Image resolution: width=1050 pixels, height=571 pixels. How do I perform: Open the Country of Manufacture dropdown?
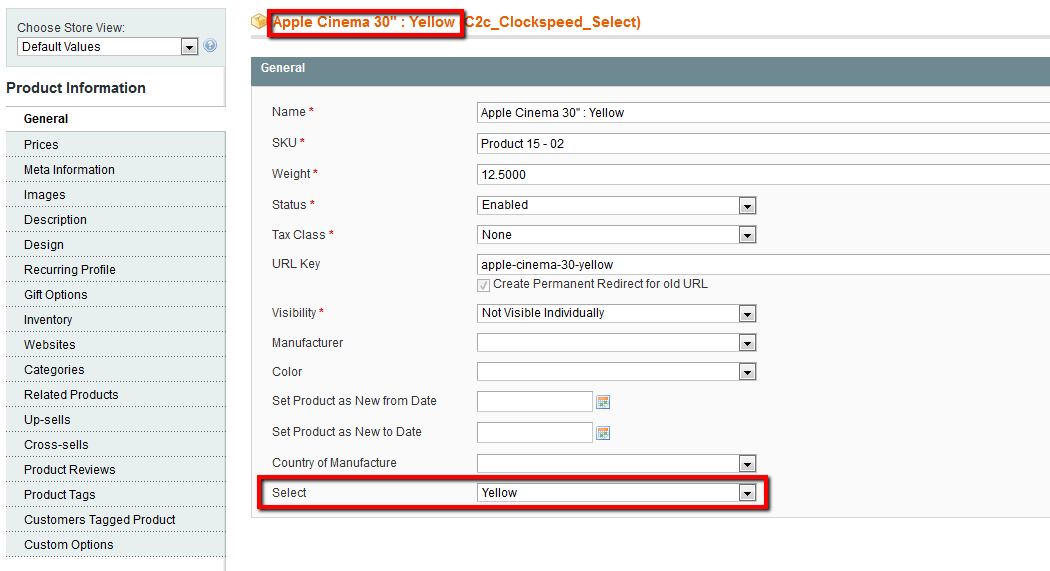616,463
